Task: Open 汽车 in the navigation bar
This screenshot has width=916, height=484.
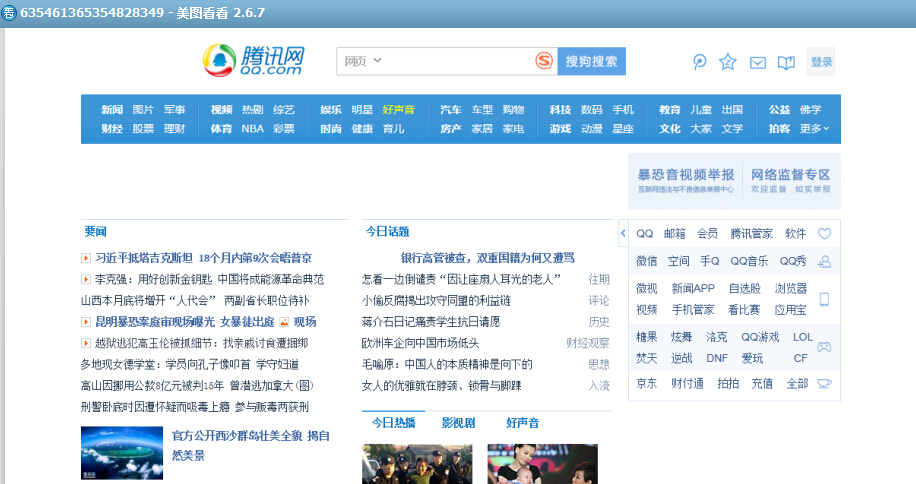Action: click(450, 110)
